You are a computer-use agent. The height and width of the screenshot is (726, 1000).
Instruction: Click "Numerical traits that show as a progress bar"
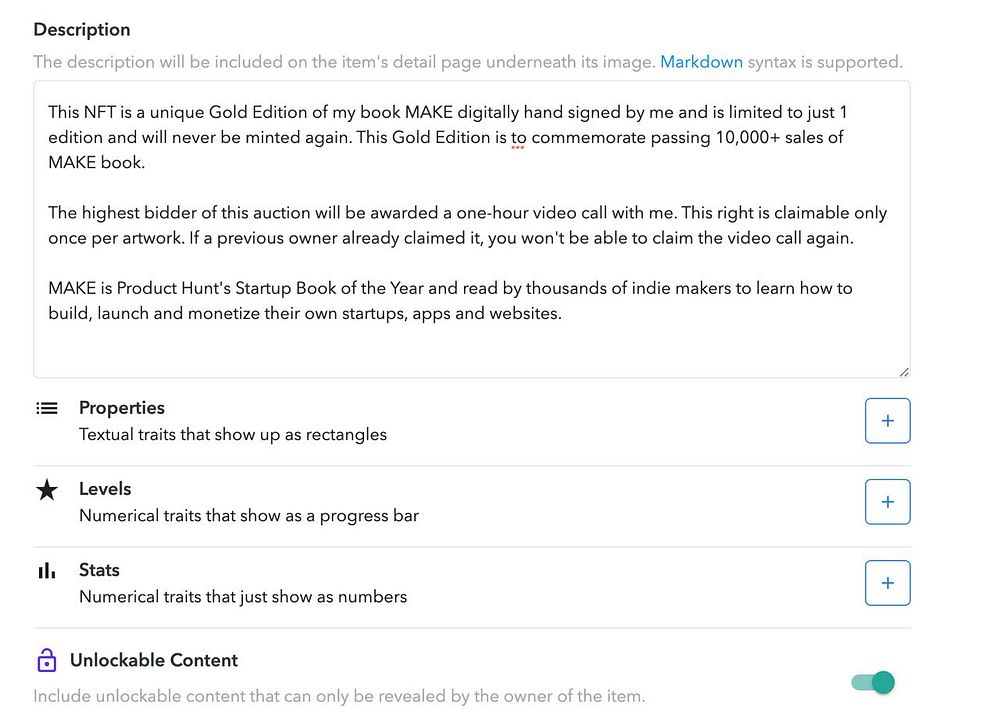[249, 516]
